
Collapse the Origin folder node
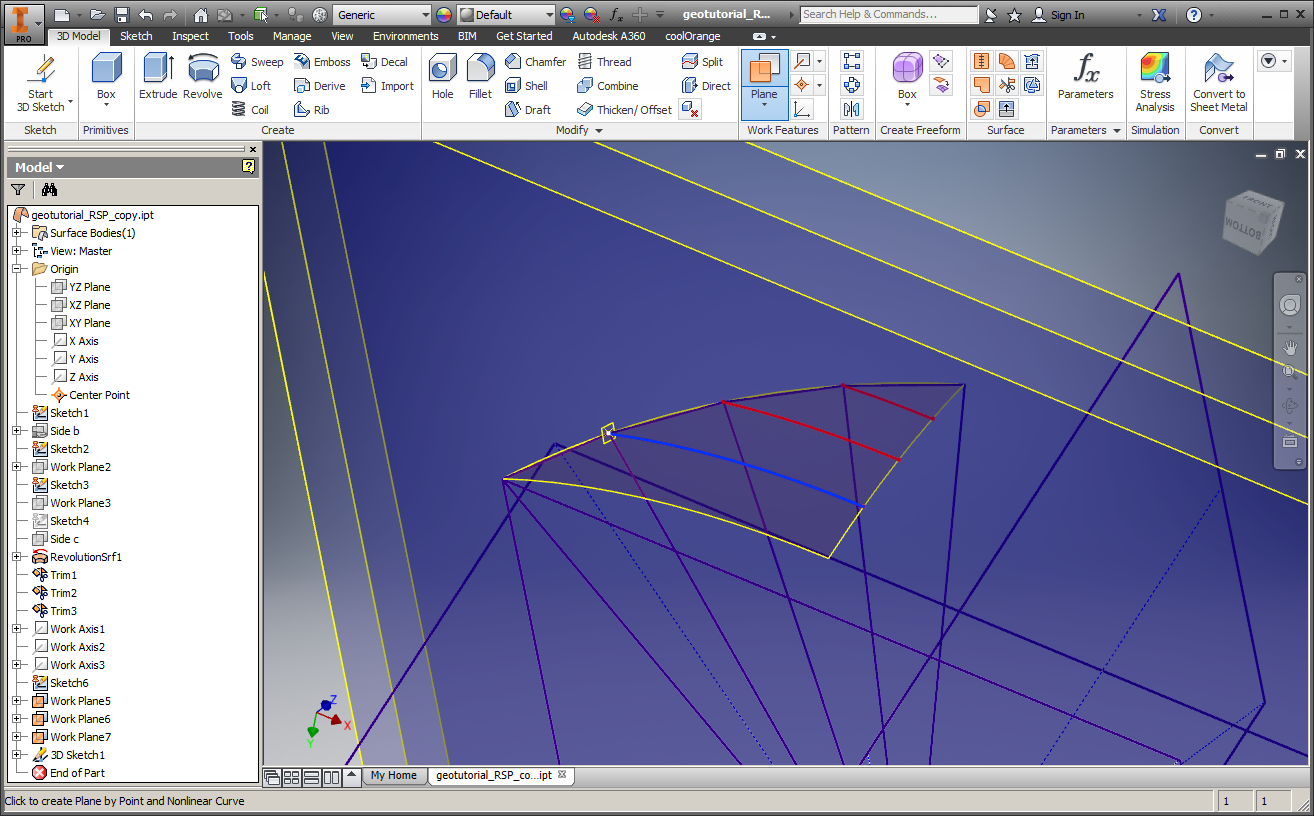pyautogui.click(x=16, y=269)
